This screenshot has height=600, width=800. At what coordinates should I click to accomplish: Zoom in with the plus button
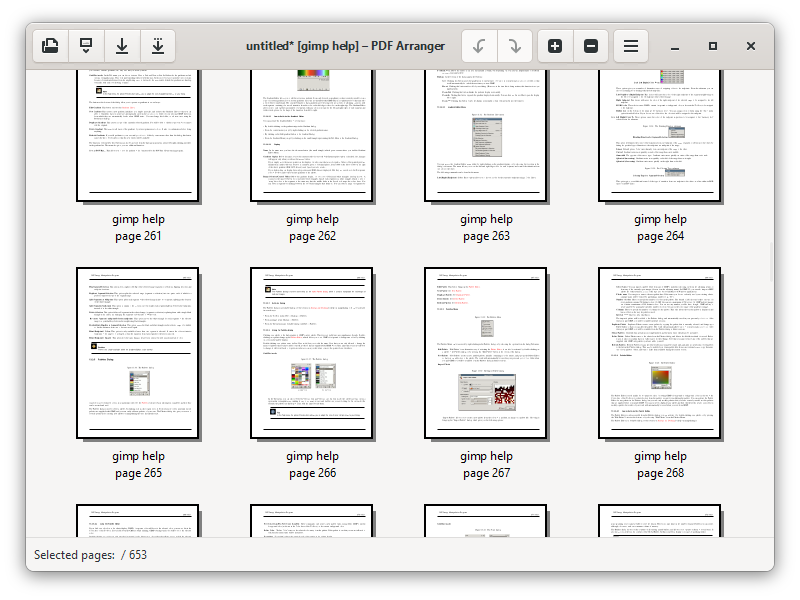point(555,46)
